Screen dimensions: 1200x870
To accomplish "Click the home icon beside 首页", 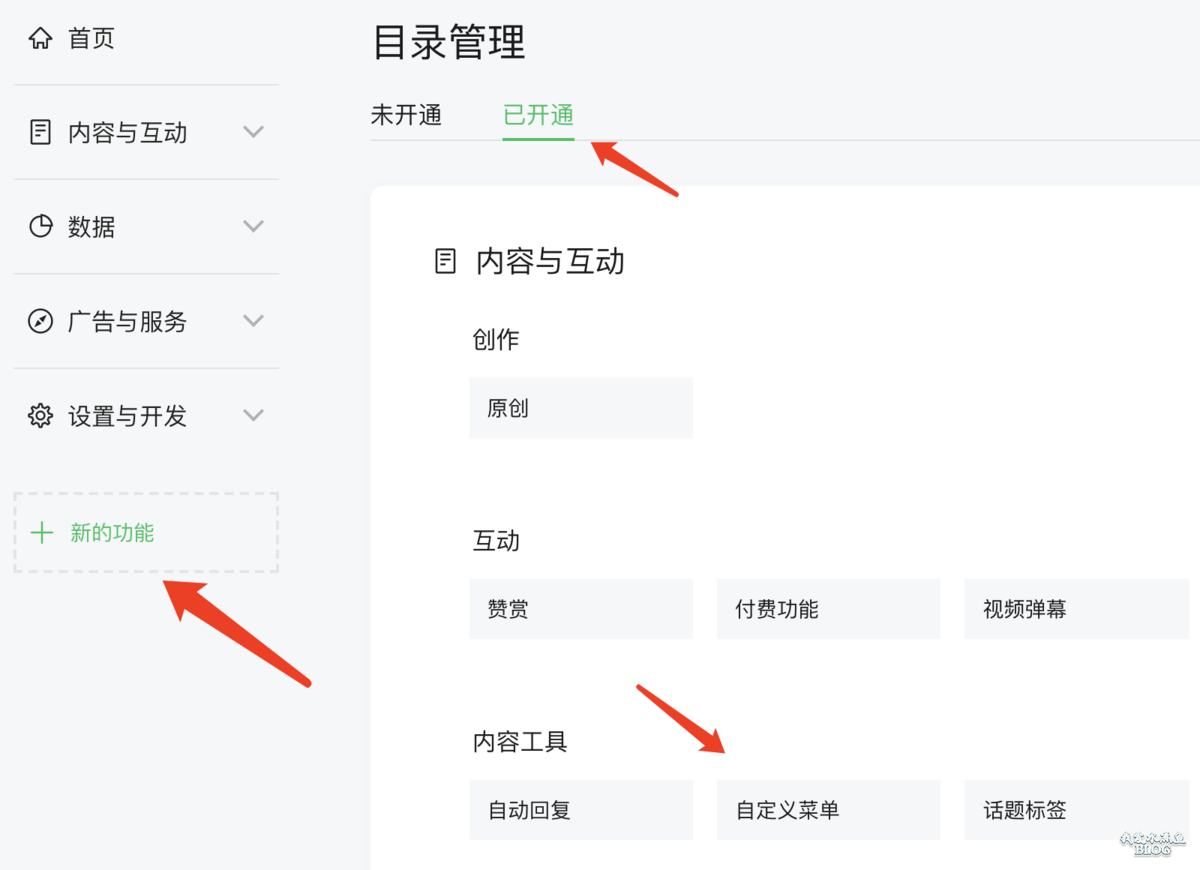I will (x=40, y=39).
